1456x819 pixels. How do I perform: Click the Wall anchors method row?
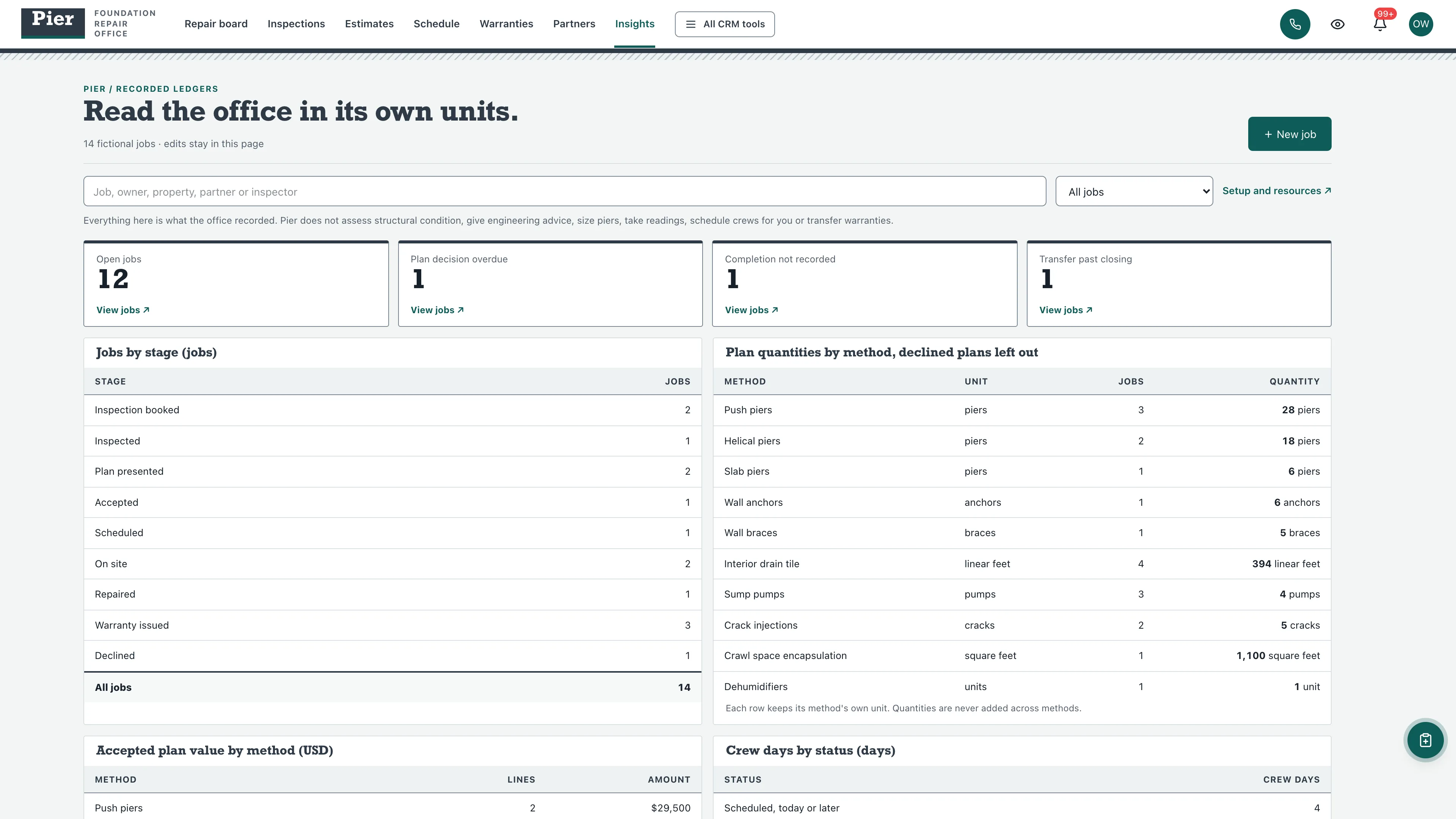click(1022, 502)
